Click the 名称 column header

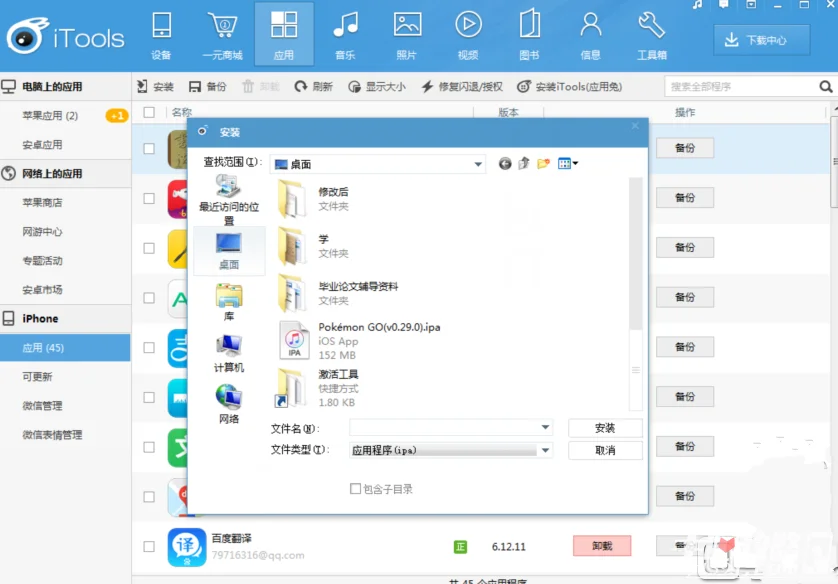pos(182,112)
